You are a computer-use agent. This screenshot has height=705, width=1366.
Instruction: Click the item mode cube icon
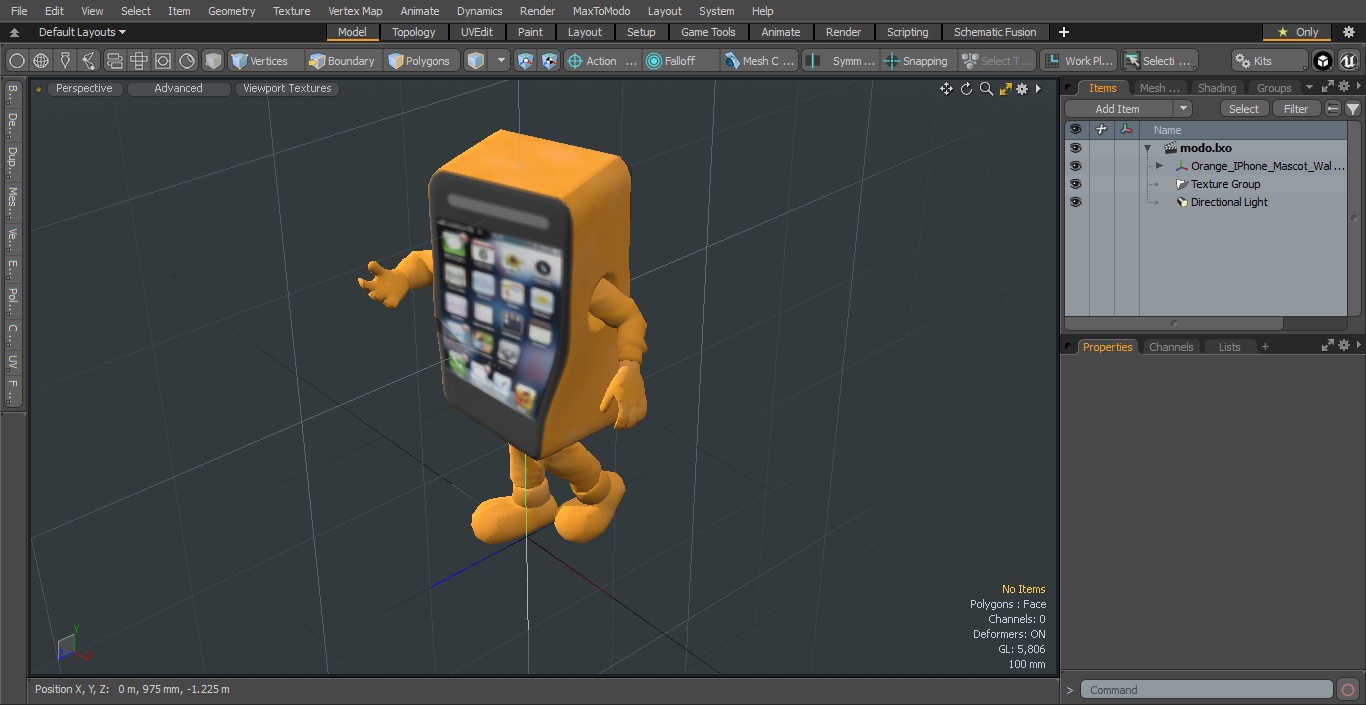click(x=476, y=61)
